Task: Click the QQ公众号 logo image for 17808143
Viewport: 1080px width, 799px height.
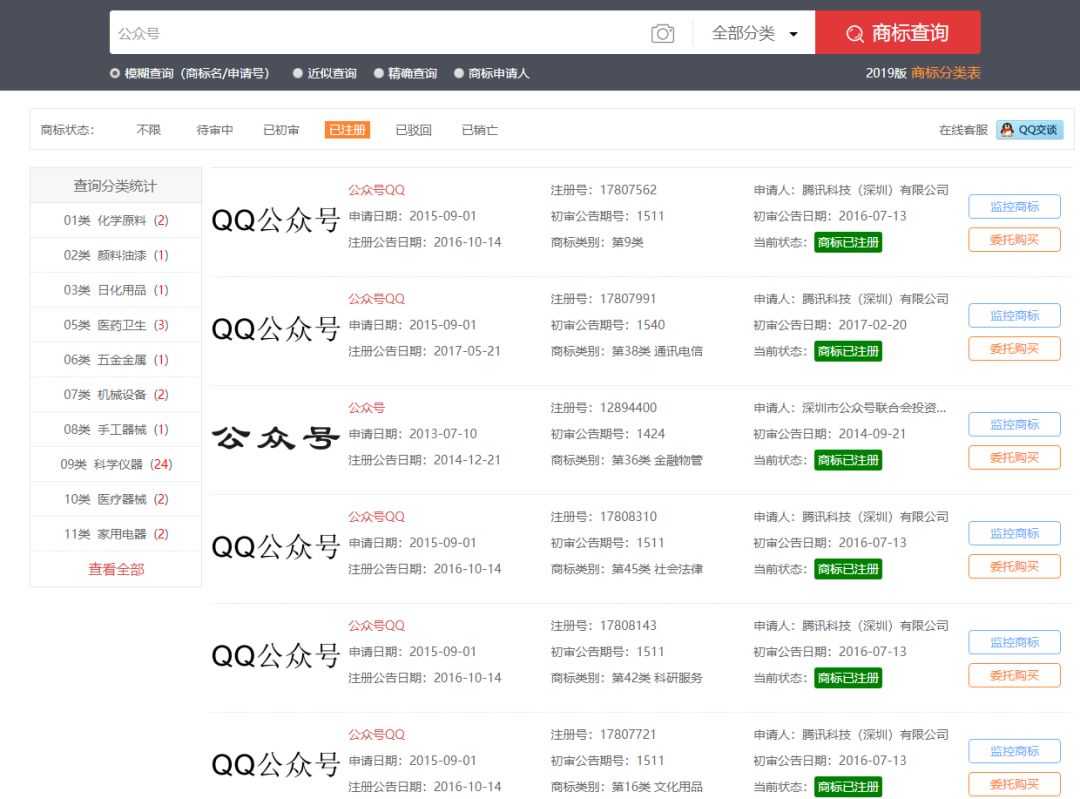Action: (x=276, y=656)
